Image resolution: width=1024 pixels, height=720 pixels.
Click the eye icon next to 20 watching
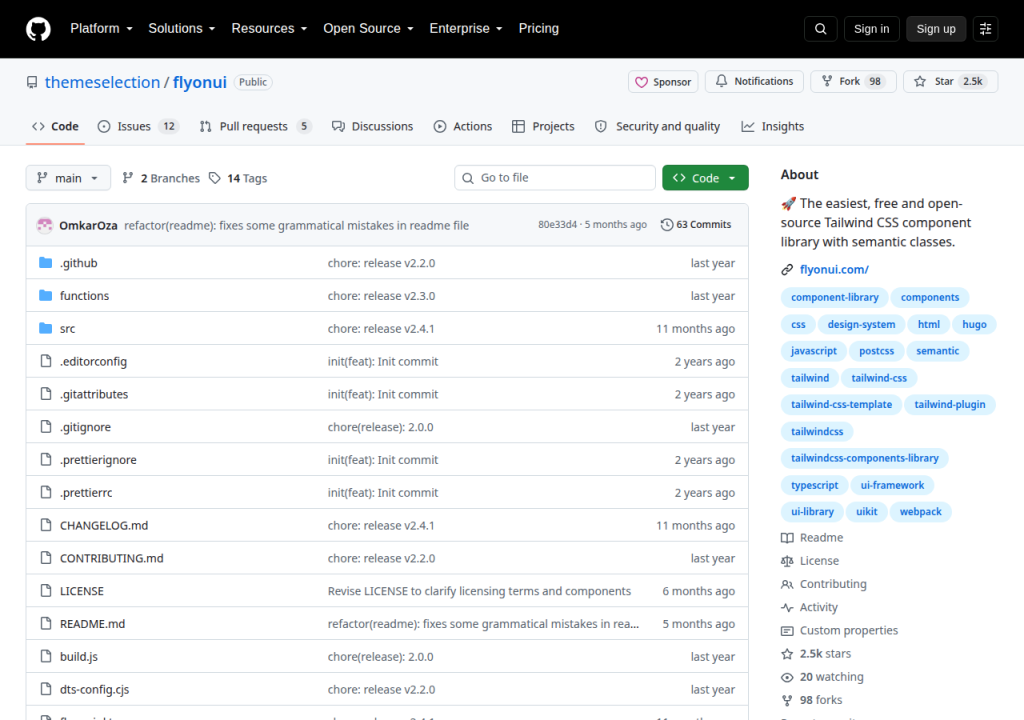787,678
